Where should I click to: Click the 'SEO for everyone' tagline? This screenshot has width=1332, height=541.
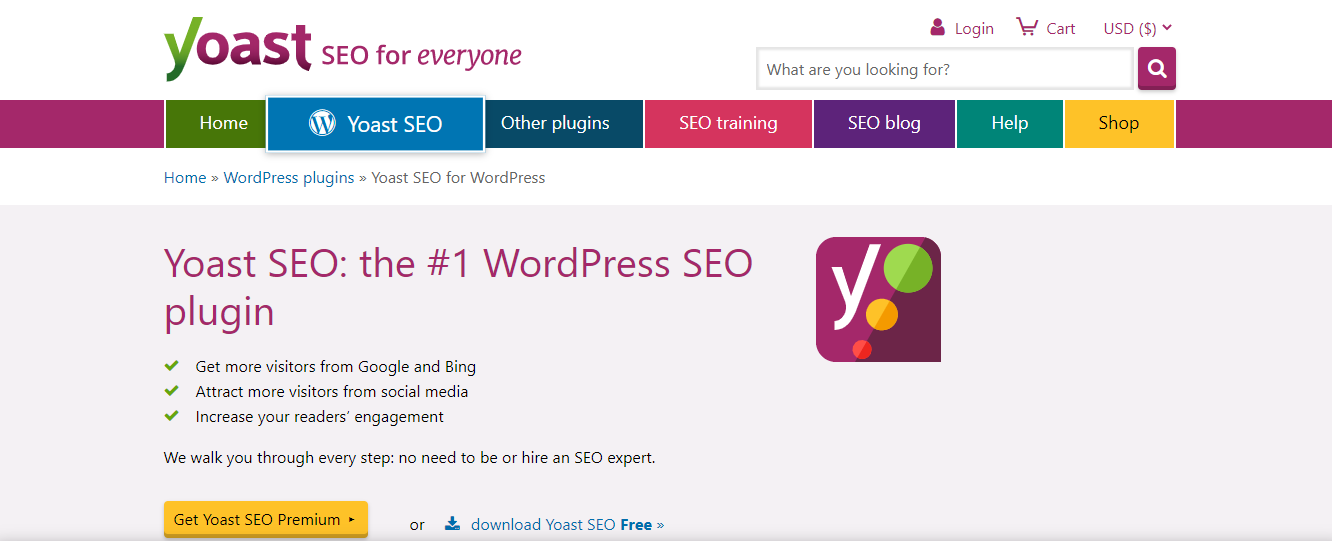(421, 55)
